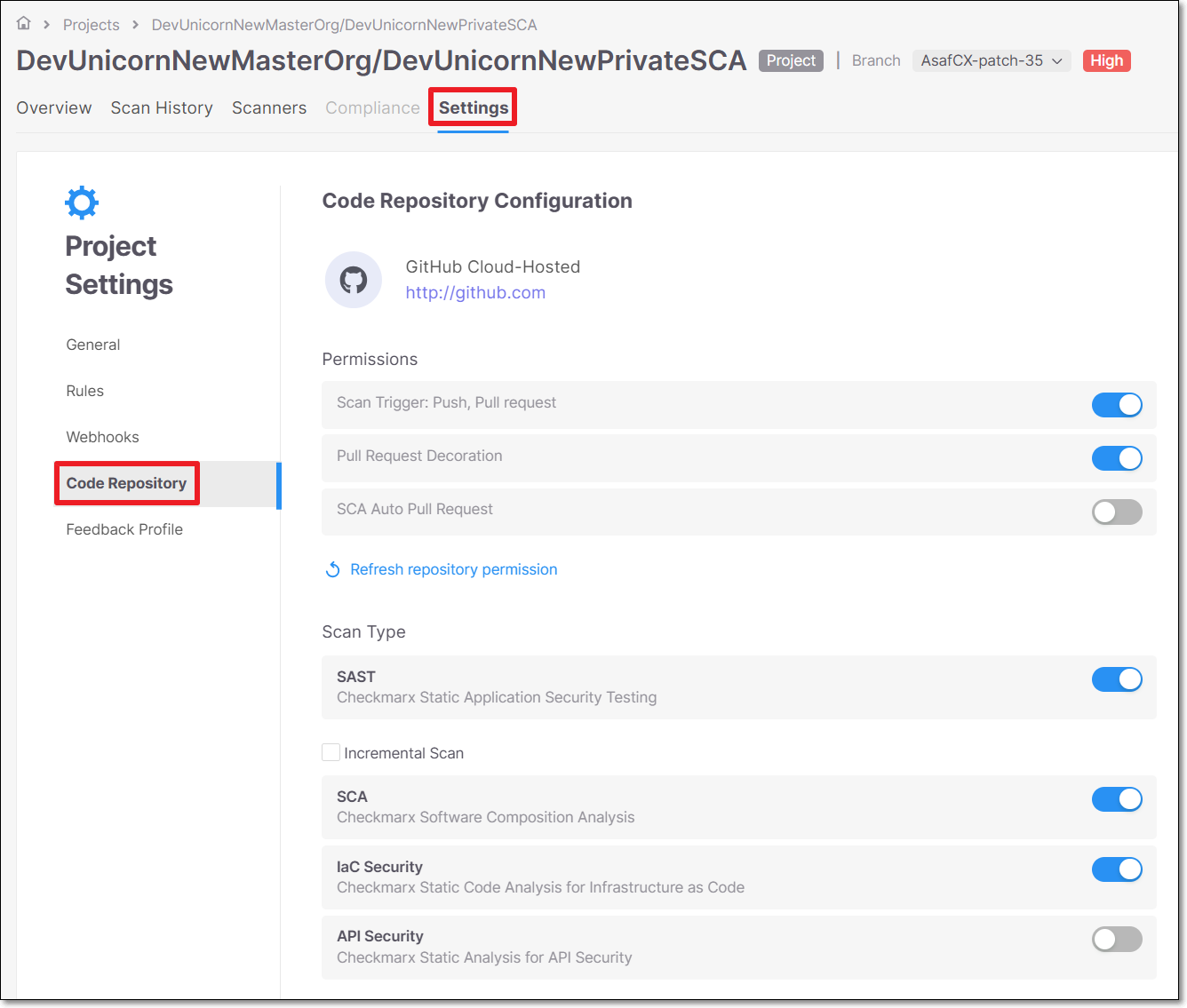Click DevUnicornNewMasterOrg/DevUnicornNewPrivateSCA breadcrumb link

[345, 25]
